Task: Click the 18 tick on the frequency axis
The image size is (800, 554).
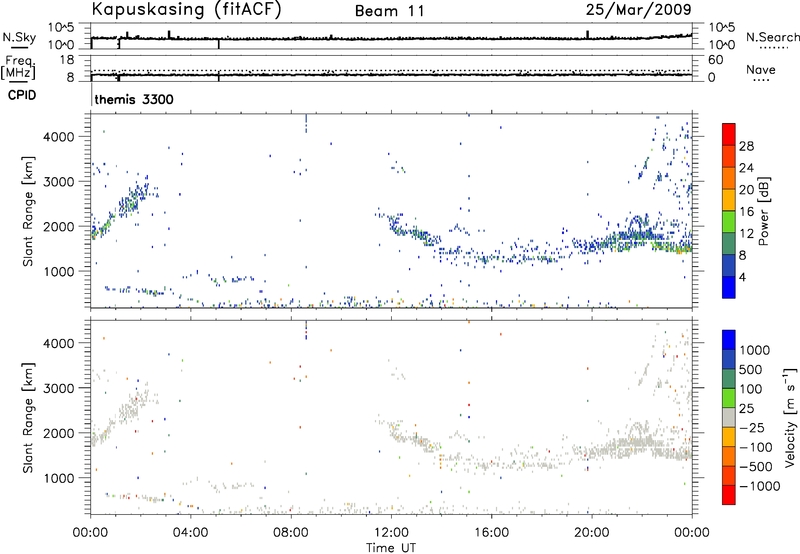Action: (x=67, y=60)
